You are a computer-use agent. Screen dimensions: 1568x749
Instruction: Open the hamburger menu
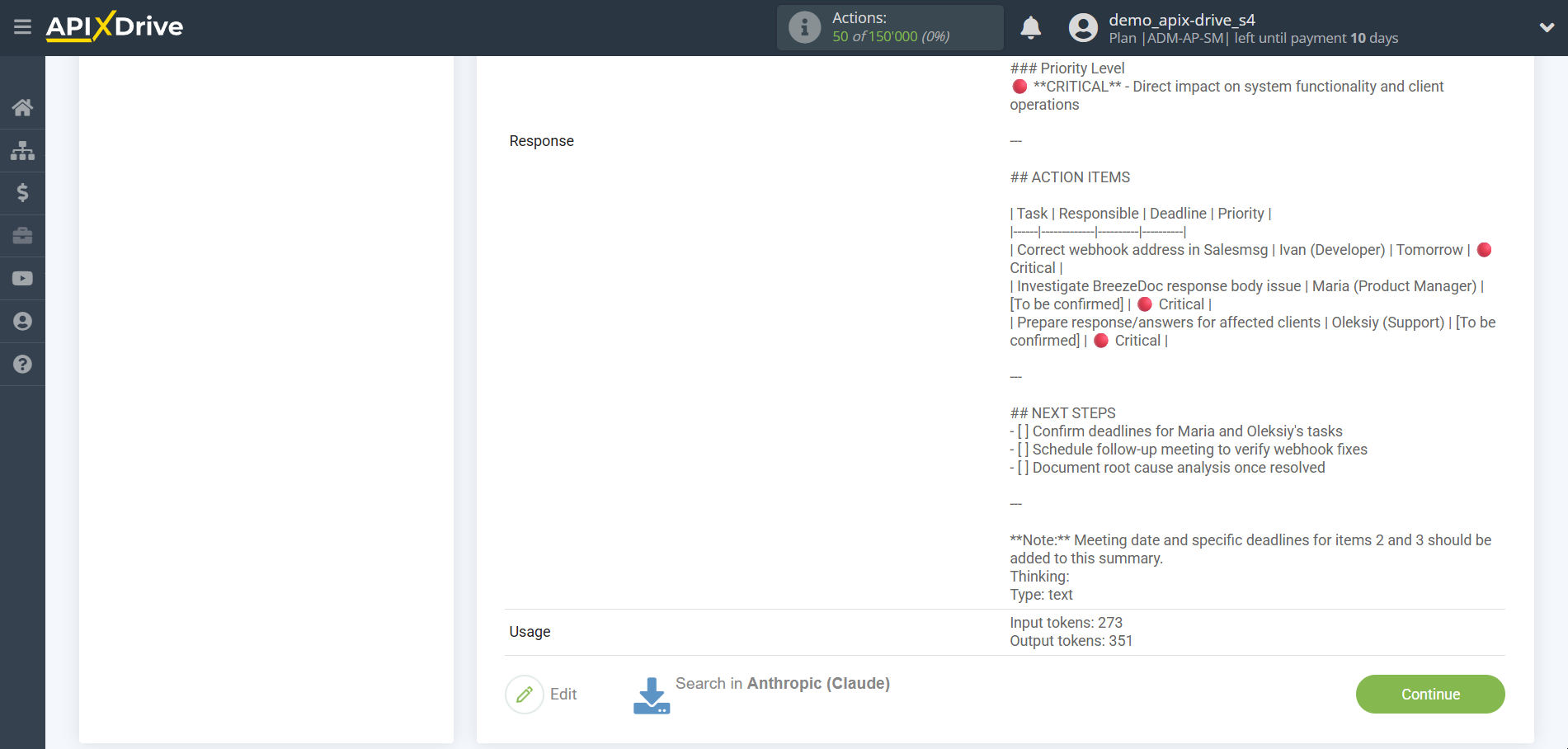point(22,27)
